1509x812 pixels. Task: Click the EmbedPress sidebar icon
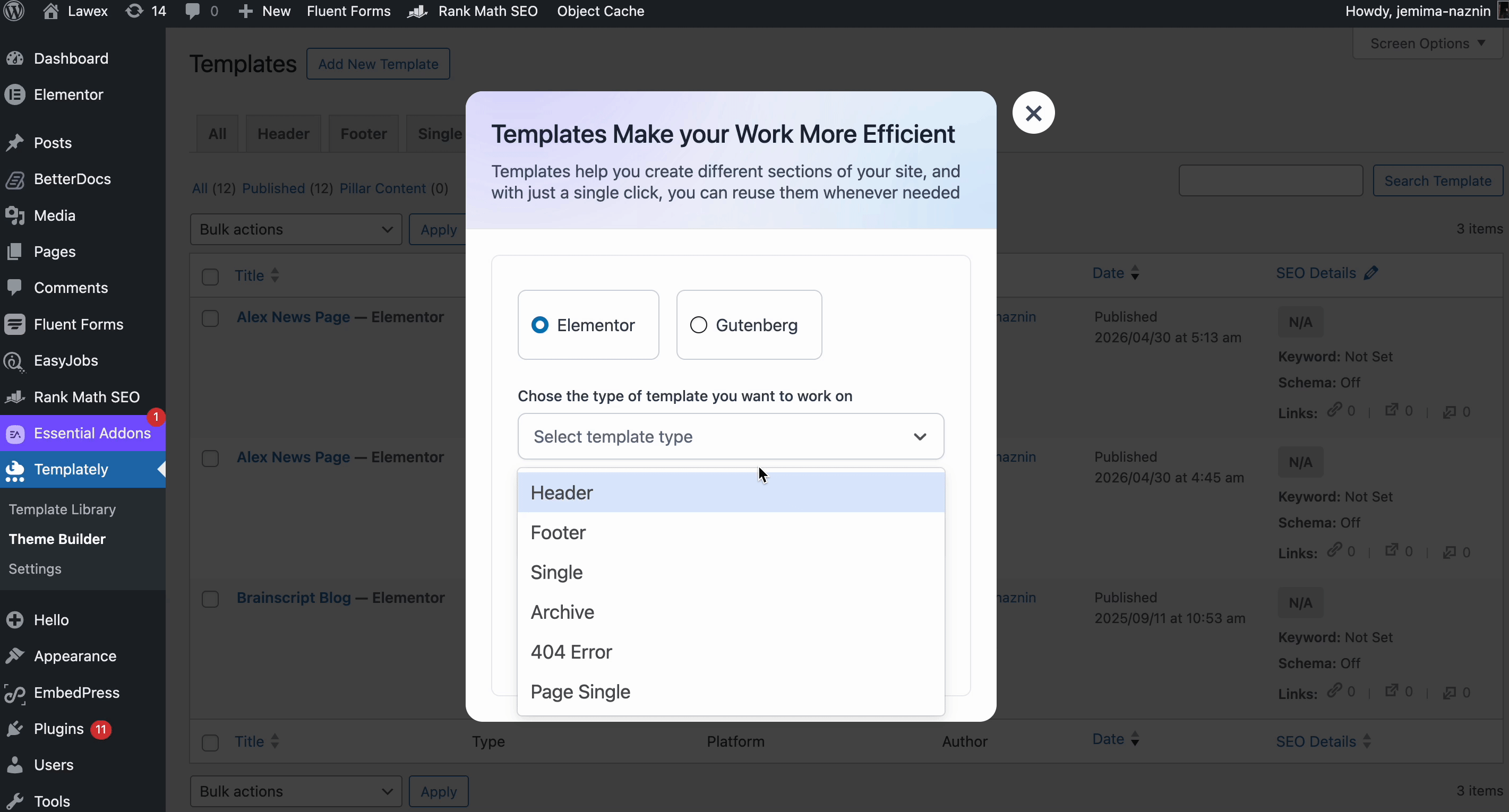(15, 693)
